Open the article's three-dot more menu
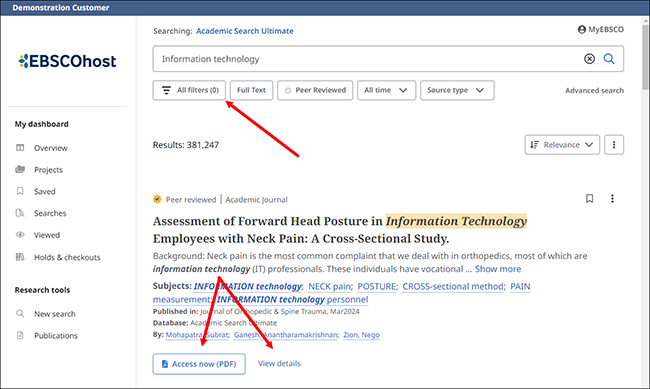The image size is (650, 389). pos(612,199)
